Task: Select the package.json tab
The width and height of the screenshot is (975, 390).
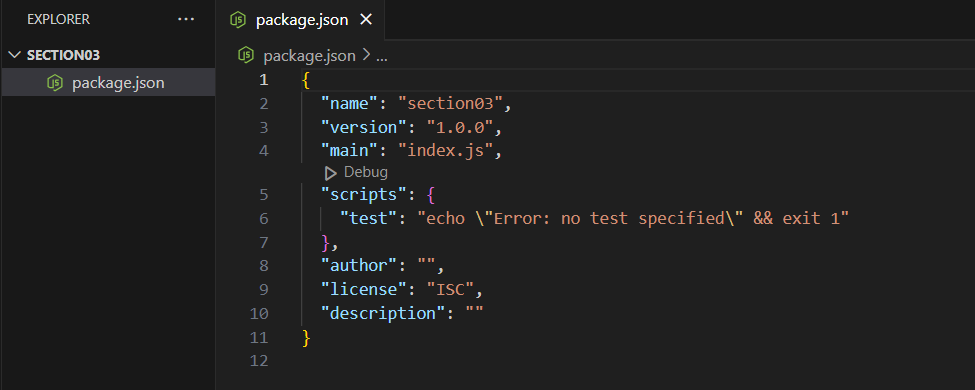Action: (x=301, y=20)
